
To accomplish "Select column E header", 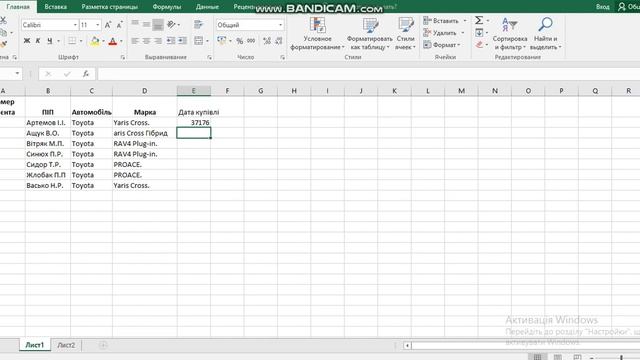I will [x=194, y=91].
